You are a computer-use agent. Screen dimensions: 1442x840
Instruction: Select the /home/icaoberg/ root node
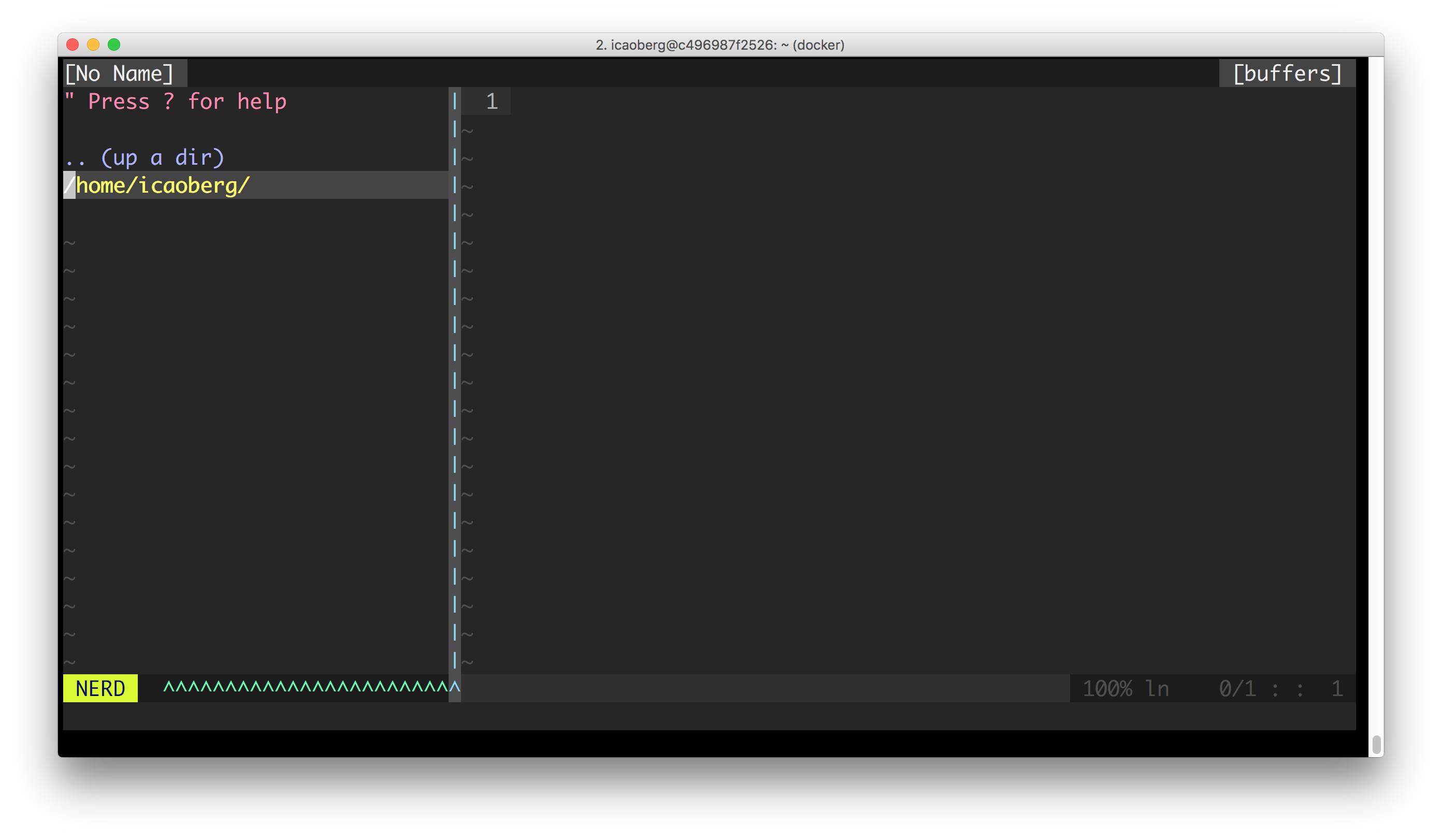[x=163, y=185]
